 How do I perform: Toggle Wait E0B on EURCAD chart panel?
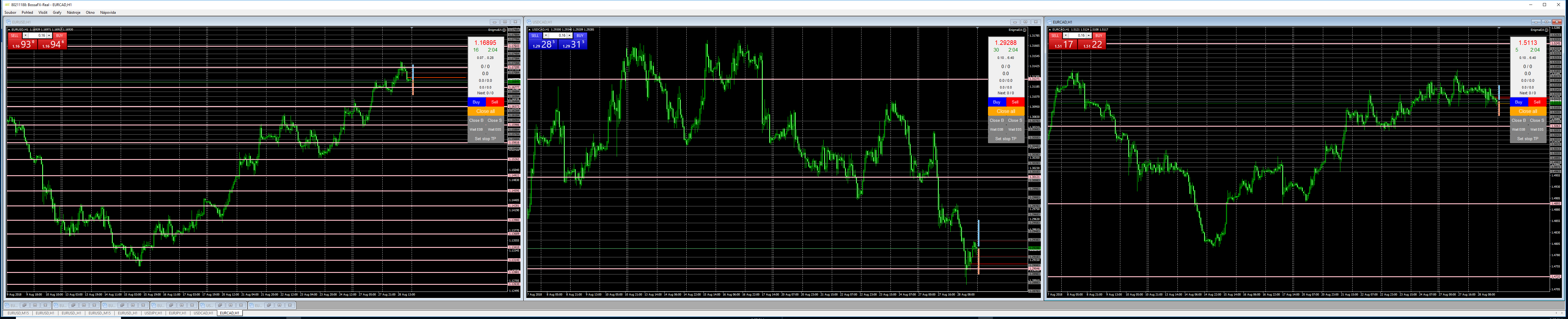tap(1519, 129)
